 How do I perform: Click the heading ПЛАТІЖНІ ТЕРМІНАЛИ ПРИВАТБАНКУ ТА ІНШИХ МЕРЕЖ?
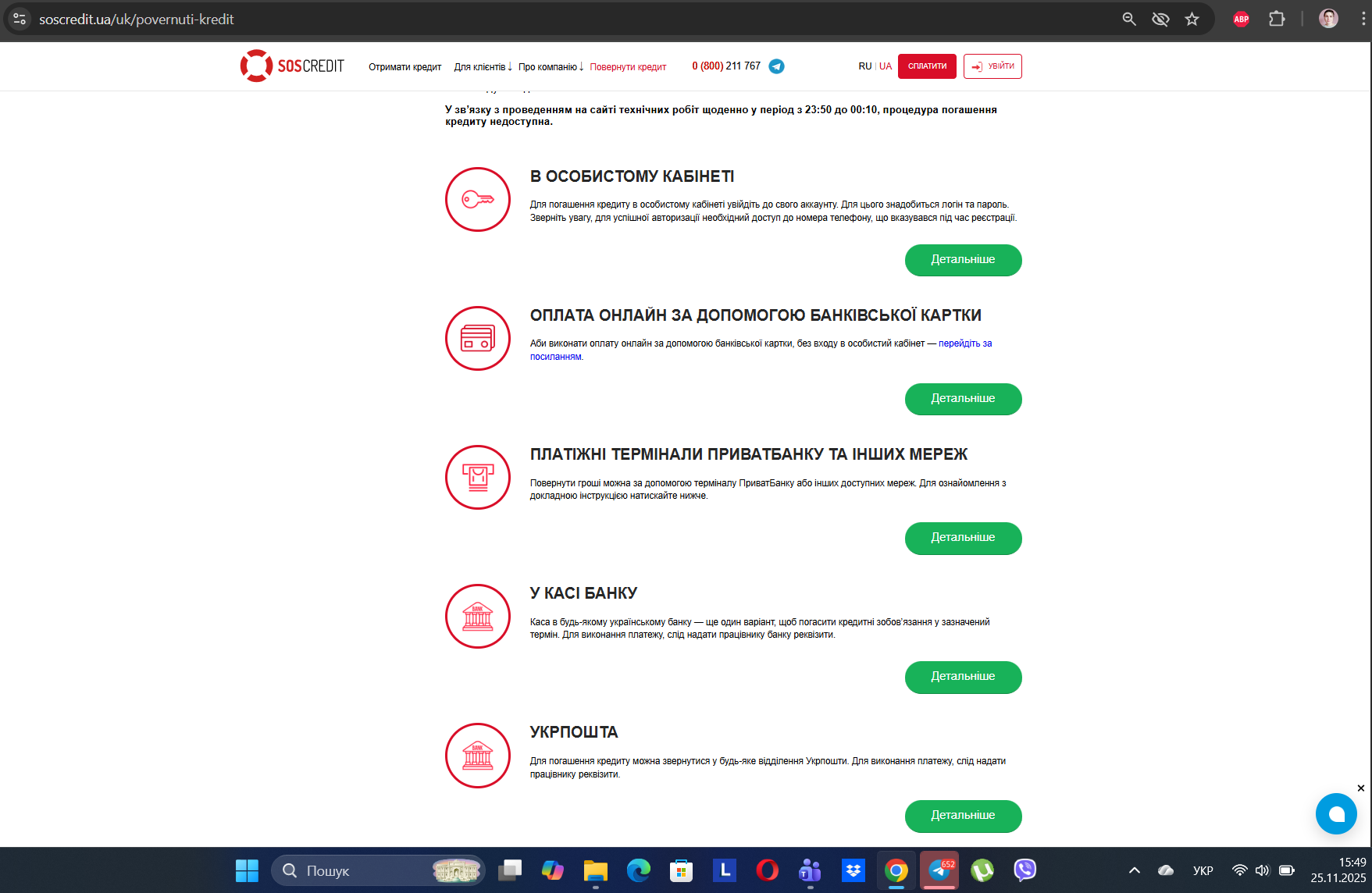(749, 454)
